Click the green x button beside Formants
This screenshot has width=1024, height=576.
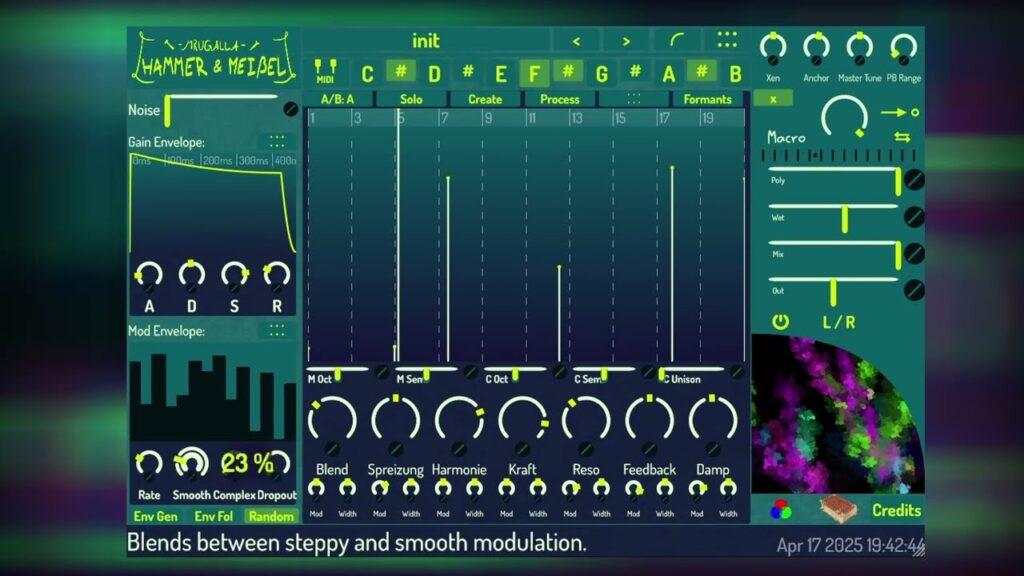click(773, 99)
